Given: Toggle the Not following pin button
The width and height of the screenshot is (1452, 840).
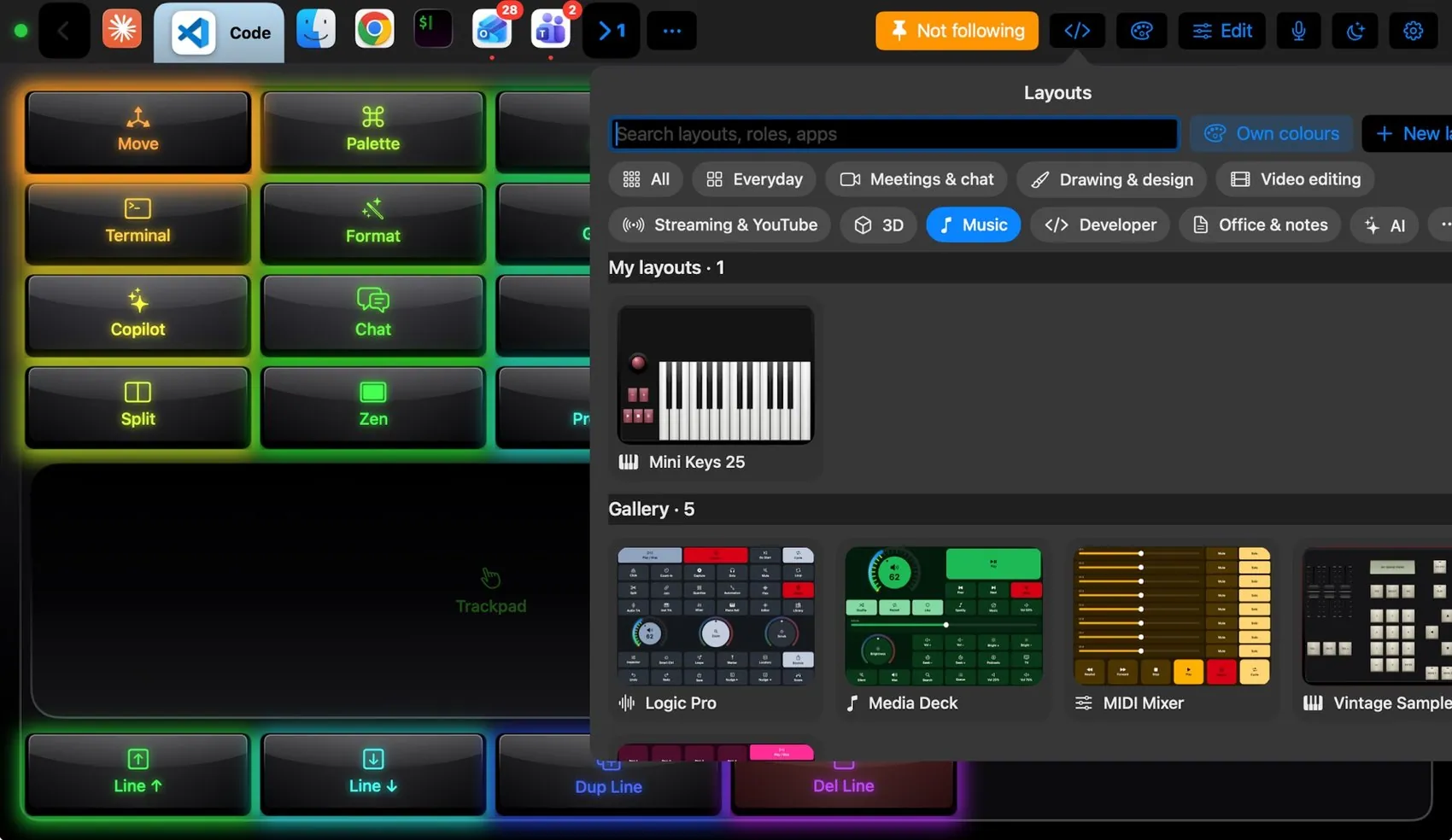Looking at the screenshot, I should tap(957, 31).
